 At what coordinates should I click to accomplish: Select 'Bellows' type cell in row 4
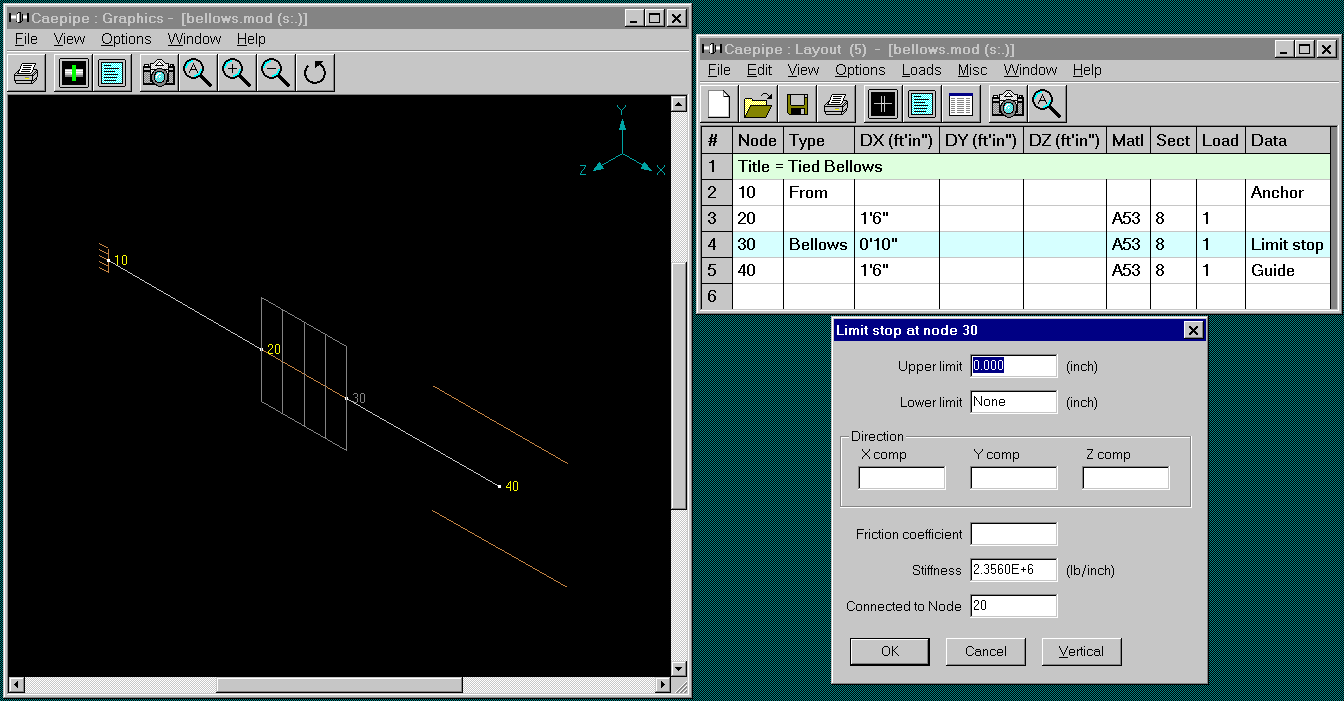tap(818, 244)
